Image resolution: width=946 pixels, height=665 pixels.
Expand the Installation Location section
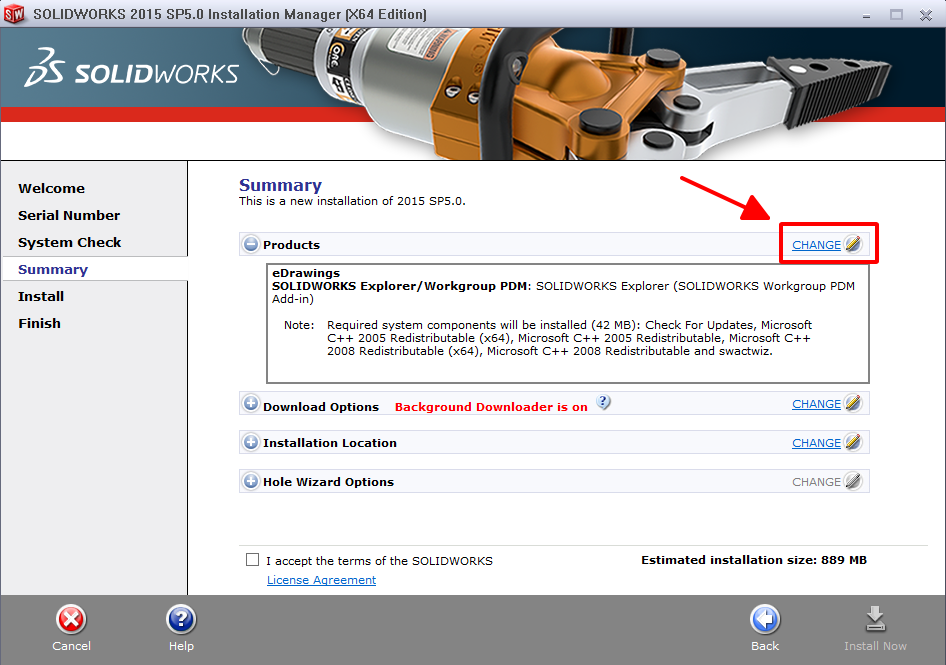pos(250,442)
